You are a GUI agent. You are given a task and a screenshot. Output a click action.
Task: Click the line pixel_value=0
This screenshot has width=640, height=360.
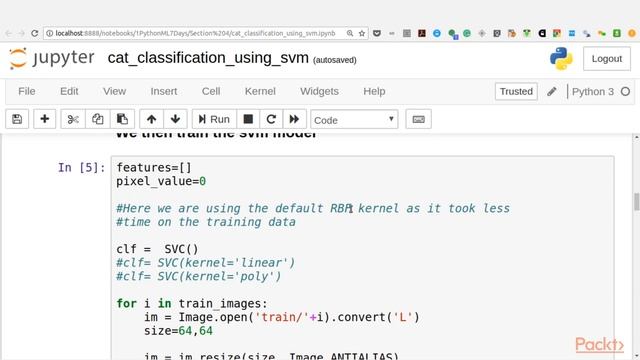[161, 181]
